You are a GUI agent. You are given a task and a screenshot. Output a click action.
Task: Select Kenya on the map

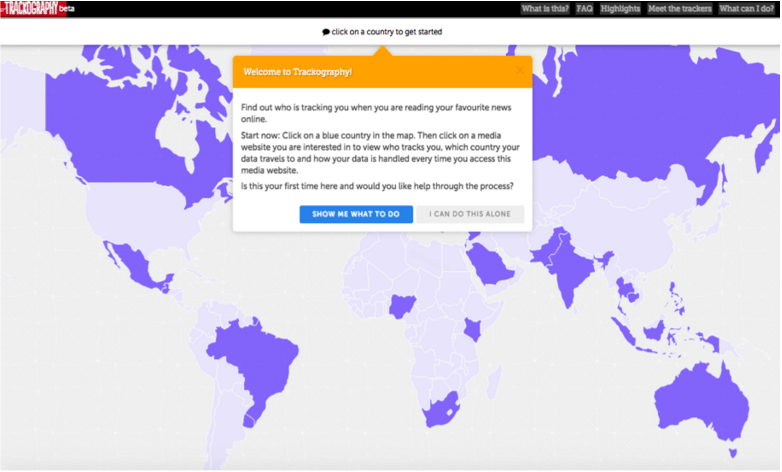[x=472, y=329]
